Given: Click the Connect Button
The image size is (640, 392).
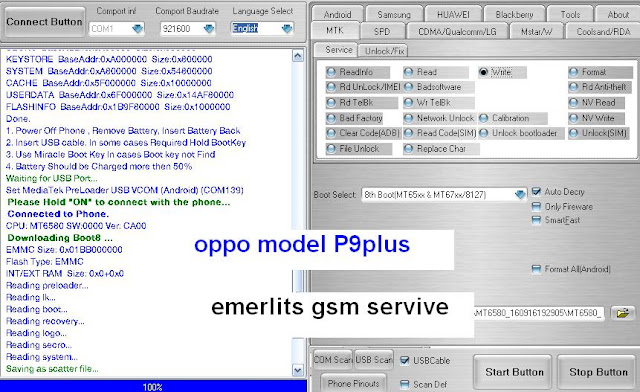Looking at the screenshot, I should pos(44,22).
